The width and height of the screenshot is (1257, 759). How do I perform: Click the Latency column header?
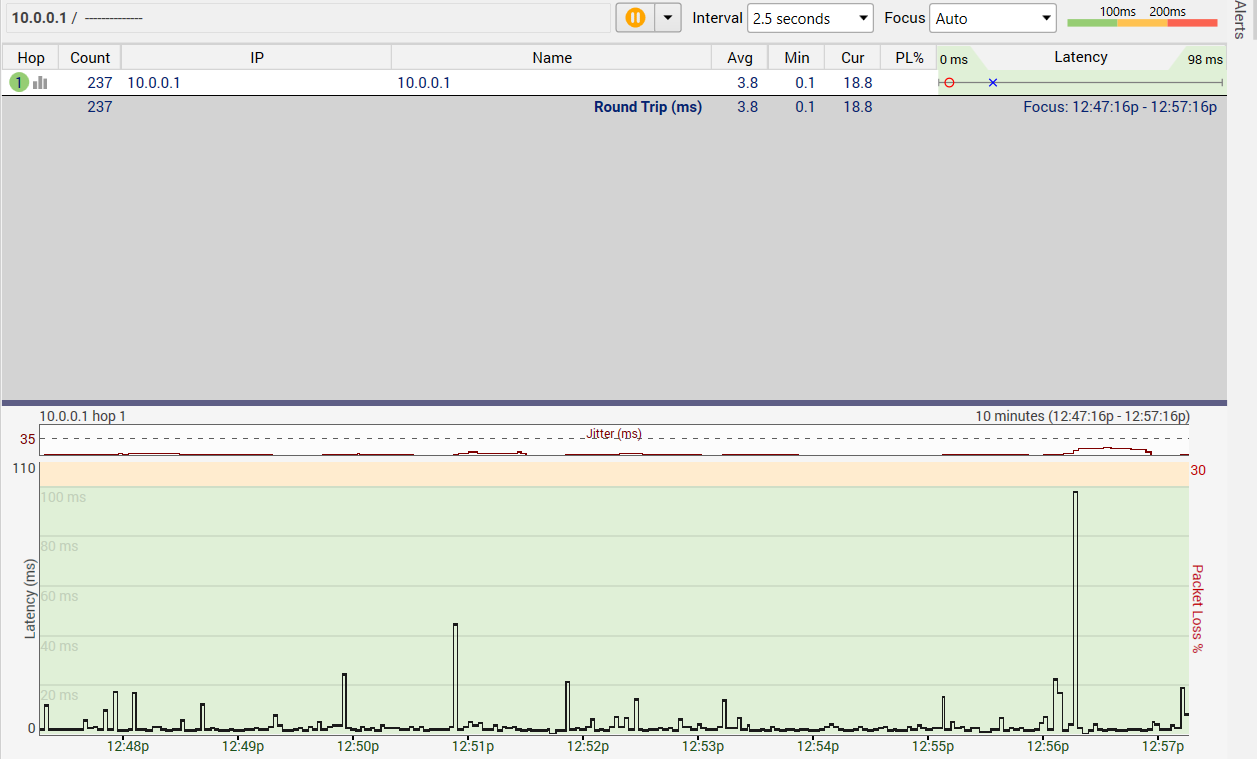(1081, 57)
